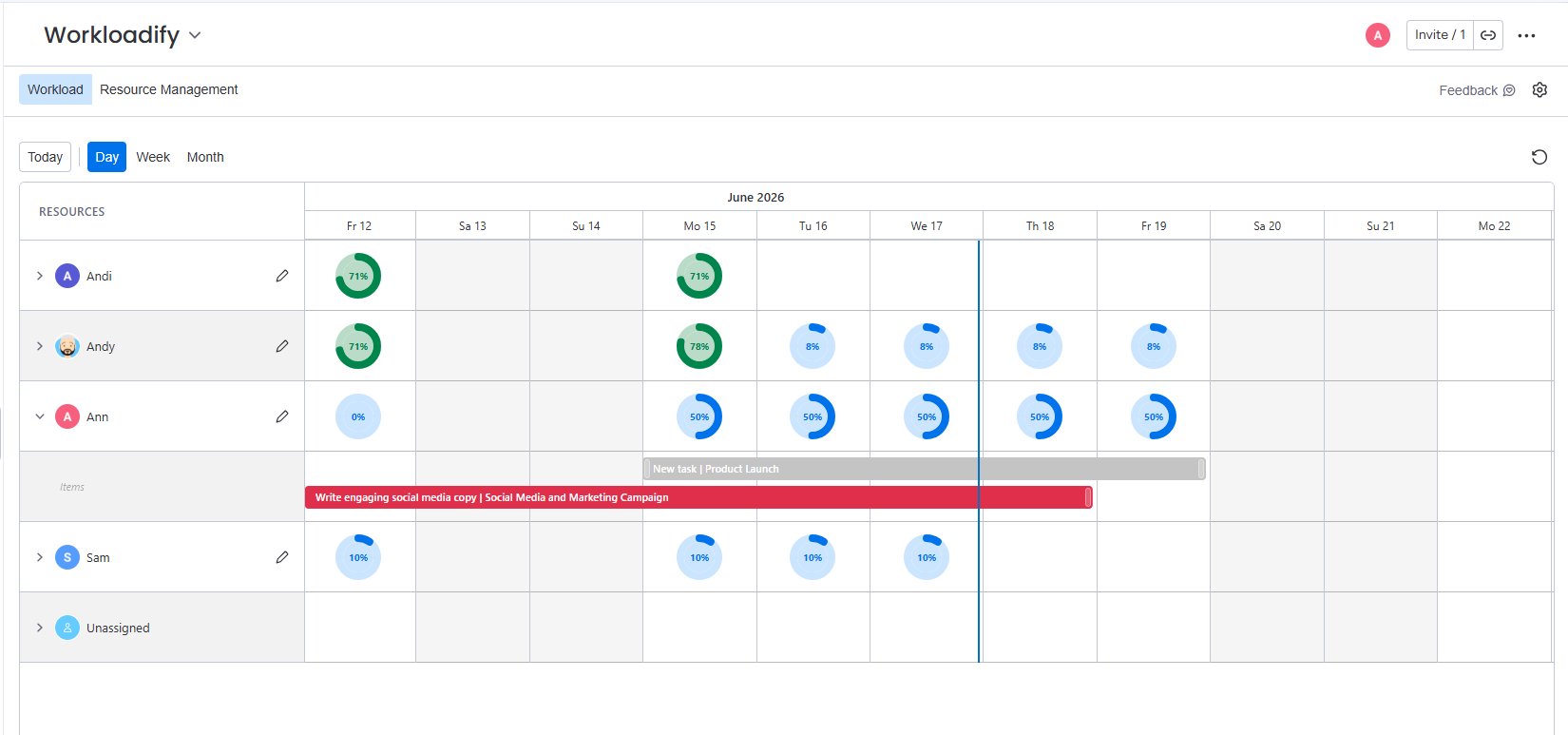Expand the Unassigned resource row
The width and height of the screenshot is (1568, 735).
pos(39,628)
